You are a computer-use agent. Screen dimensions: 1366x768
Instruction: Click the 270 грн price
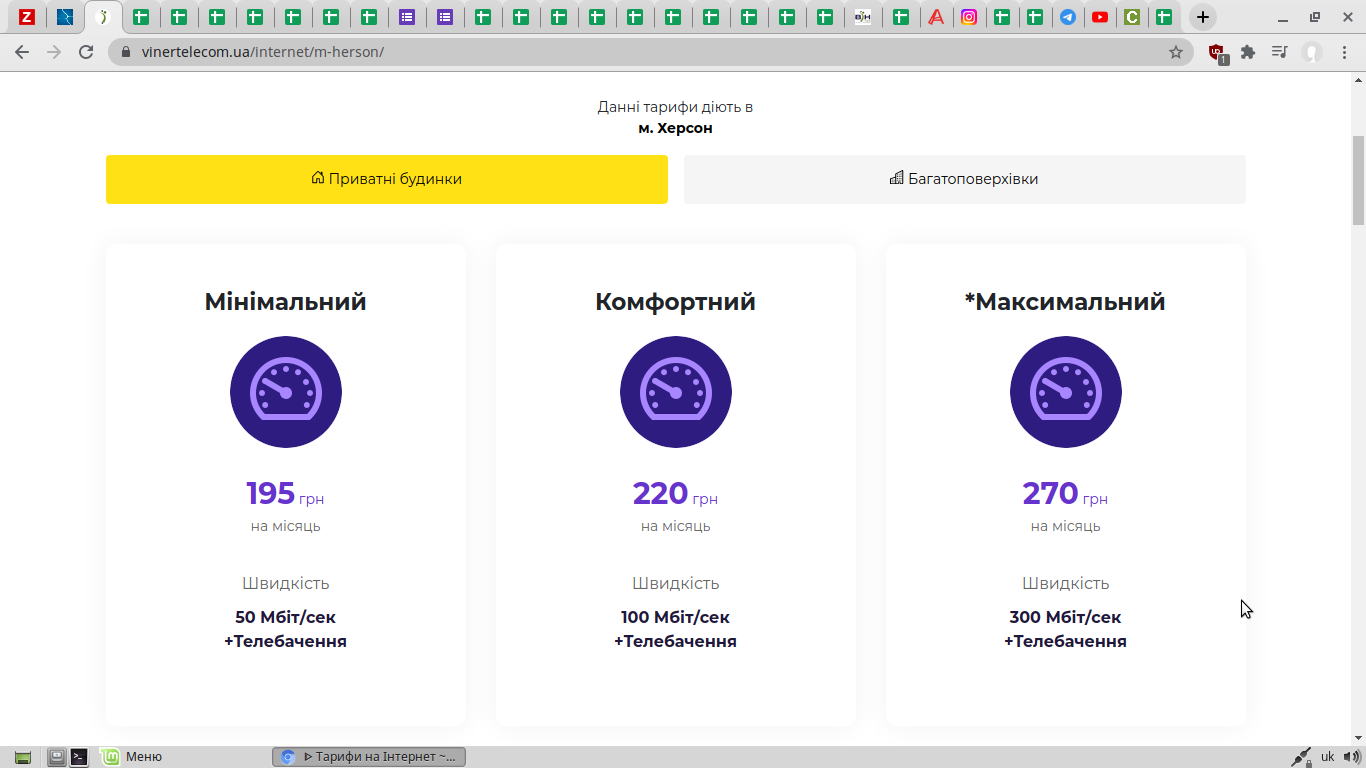coord(1066,494)
